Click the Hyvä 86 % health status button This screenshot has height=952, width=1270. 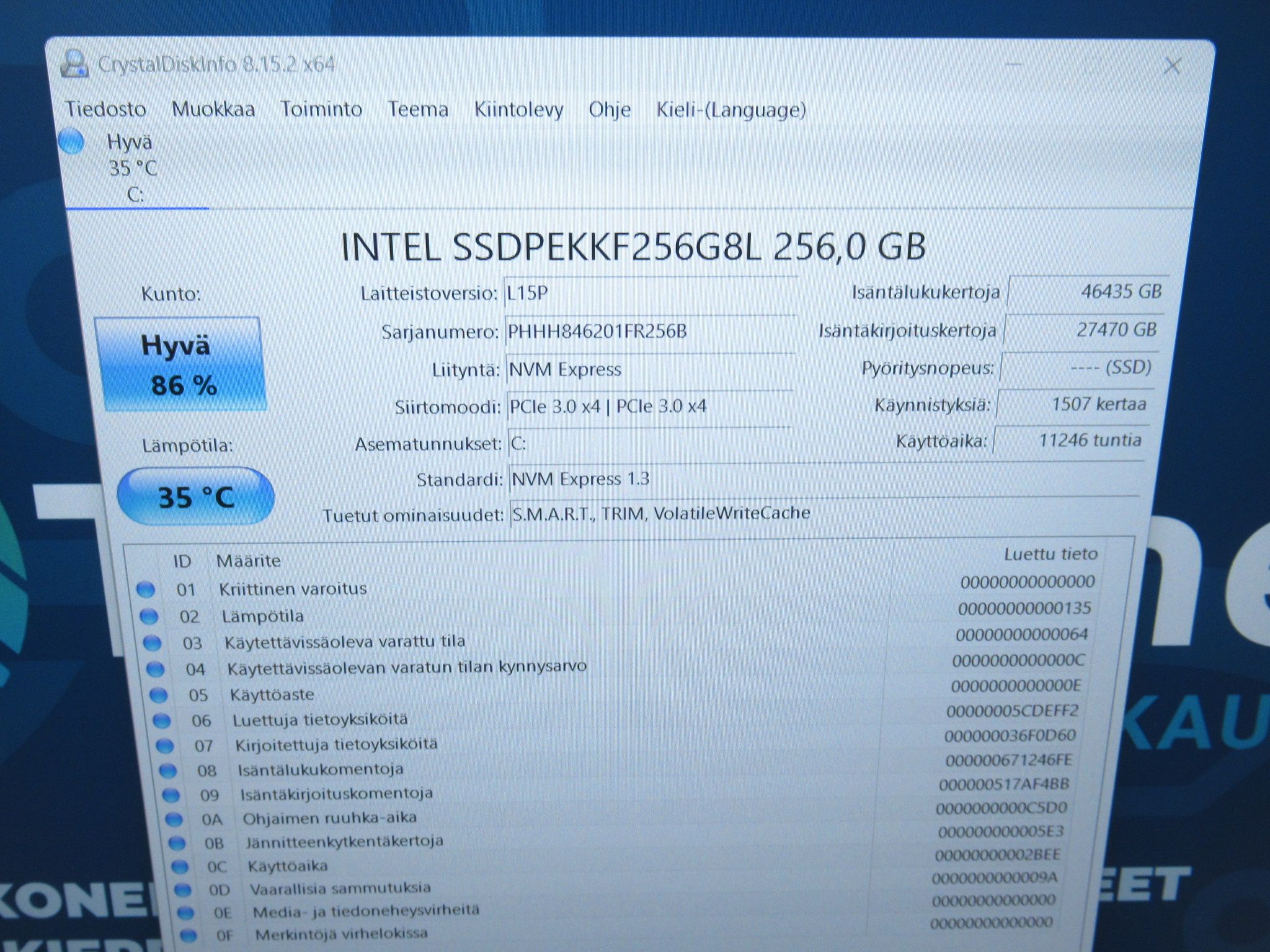click(x=181, y=364)
